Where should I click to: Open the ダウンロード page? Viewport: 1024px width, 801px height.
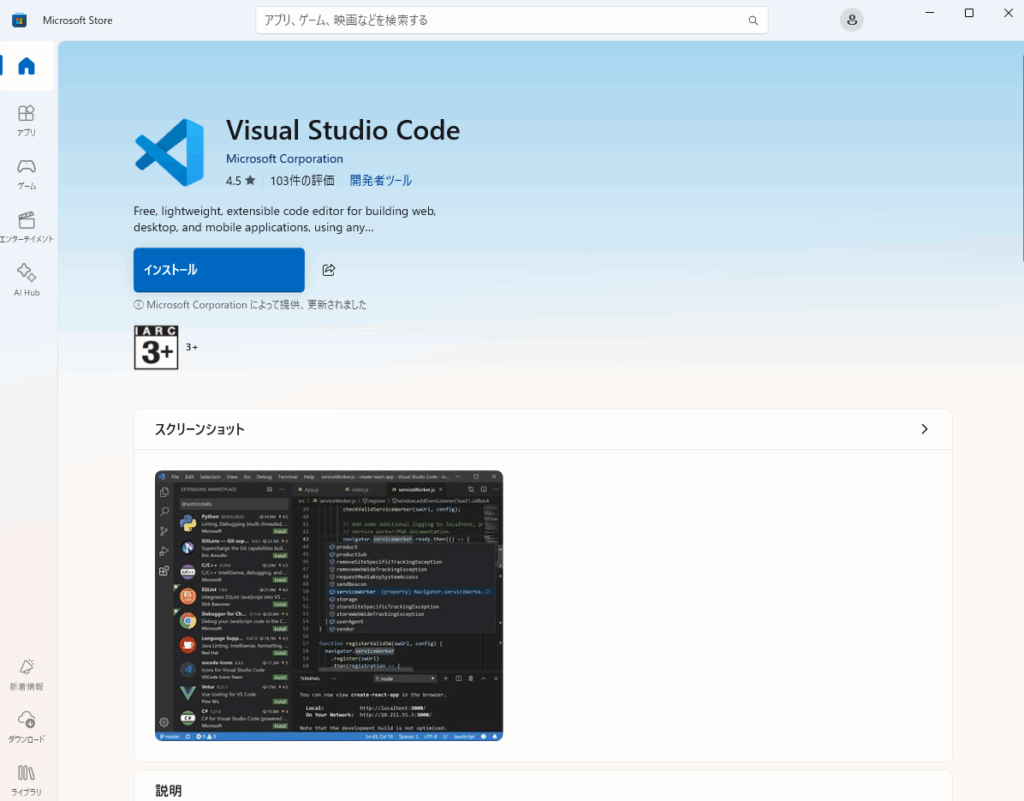(x=27, y=727)
